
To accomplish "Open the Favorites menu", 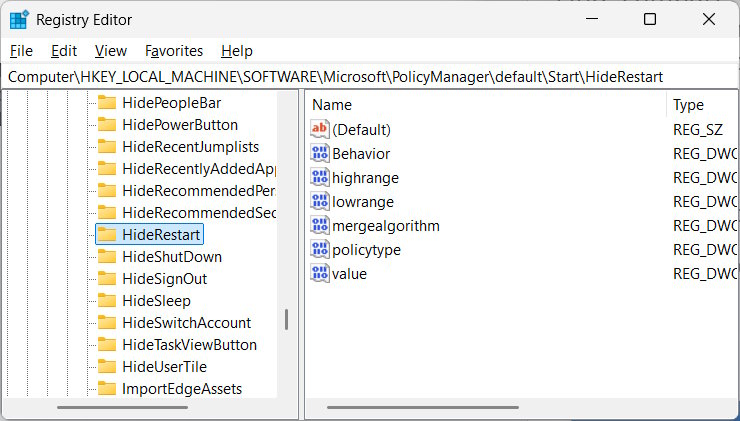I will tap(174, 51).
